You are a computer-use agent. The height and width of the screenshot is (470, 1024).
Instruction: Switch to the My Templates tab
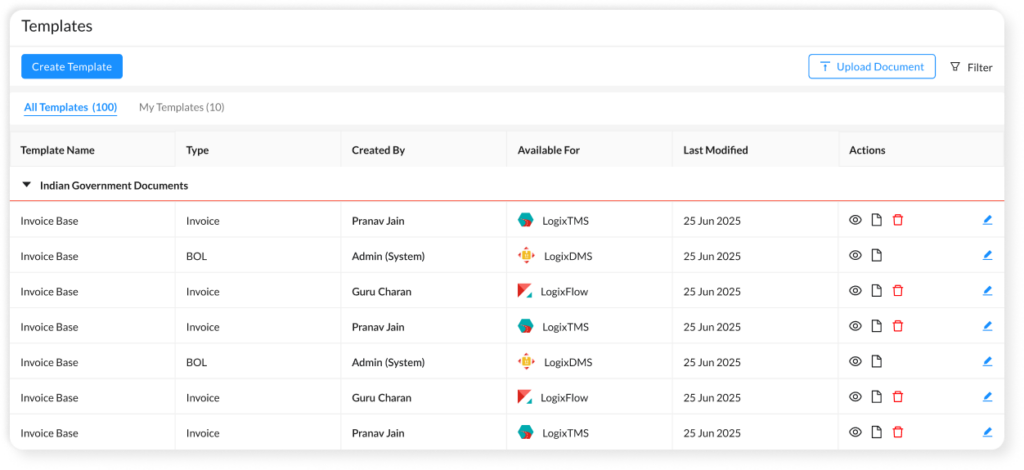pos(181,107)
